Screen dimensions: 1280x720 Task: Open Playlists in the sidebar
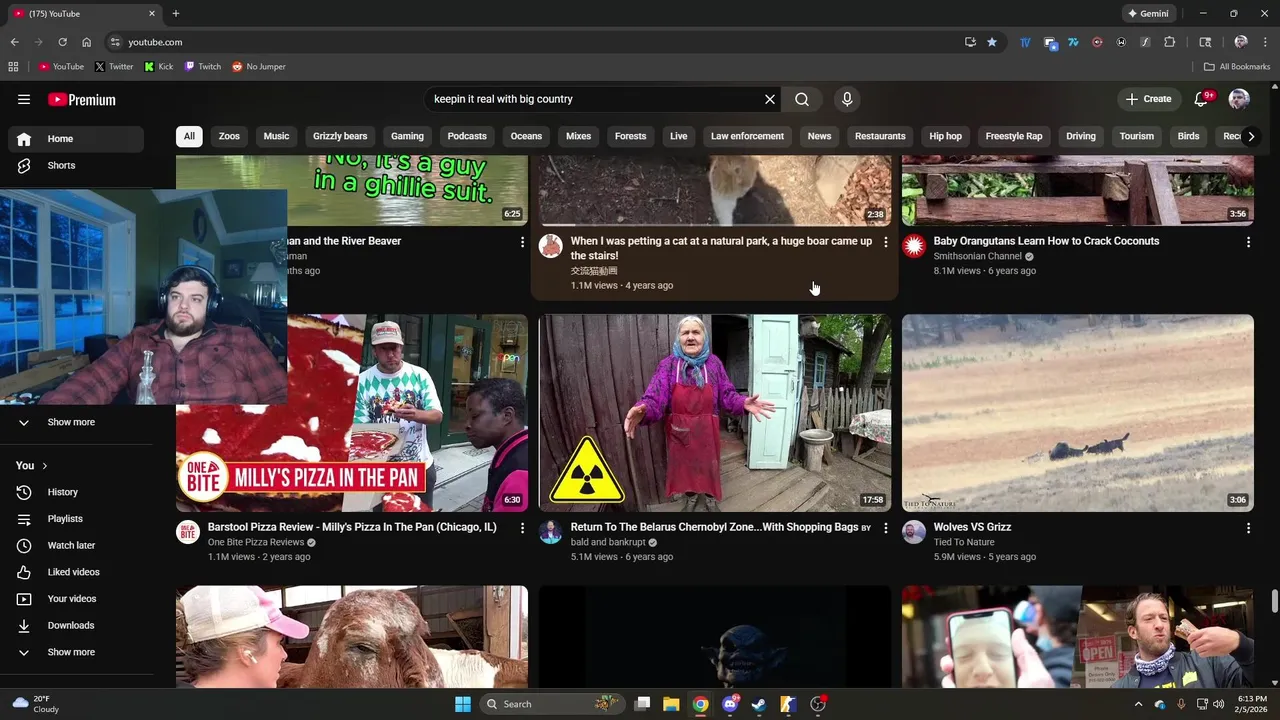[x=76, y=519]
